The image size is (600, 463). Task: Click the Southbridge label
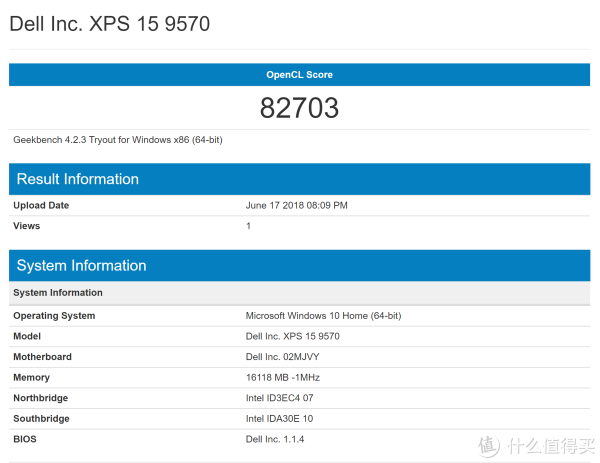[x=41, y=419]
